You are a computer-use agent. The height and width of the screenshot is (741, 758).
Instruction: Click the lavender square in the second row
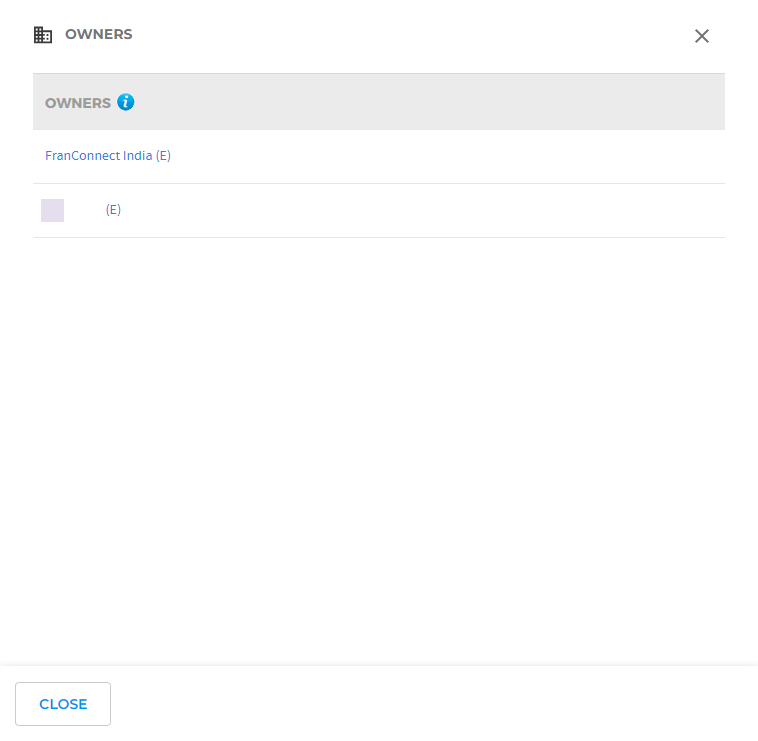52,210
